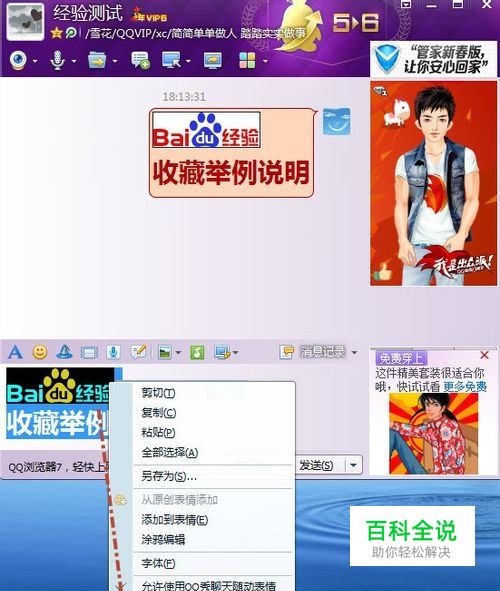Image resolution: width=500 pixels, height=591 pixels.
Task: Click the VIP6 badge
Action: pos(148,16)
